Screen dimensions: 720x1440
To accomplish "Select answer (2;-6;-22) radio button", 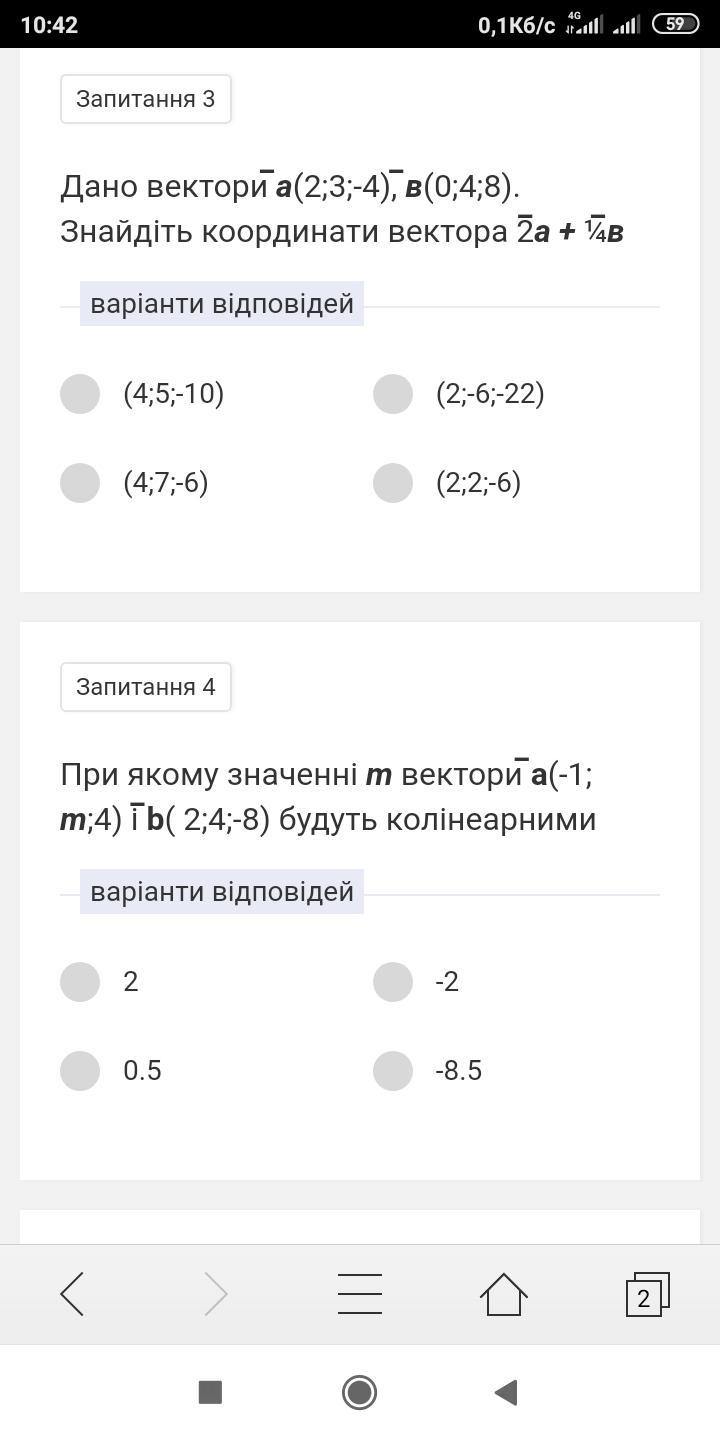I will point(393,394).
